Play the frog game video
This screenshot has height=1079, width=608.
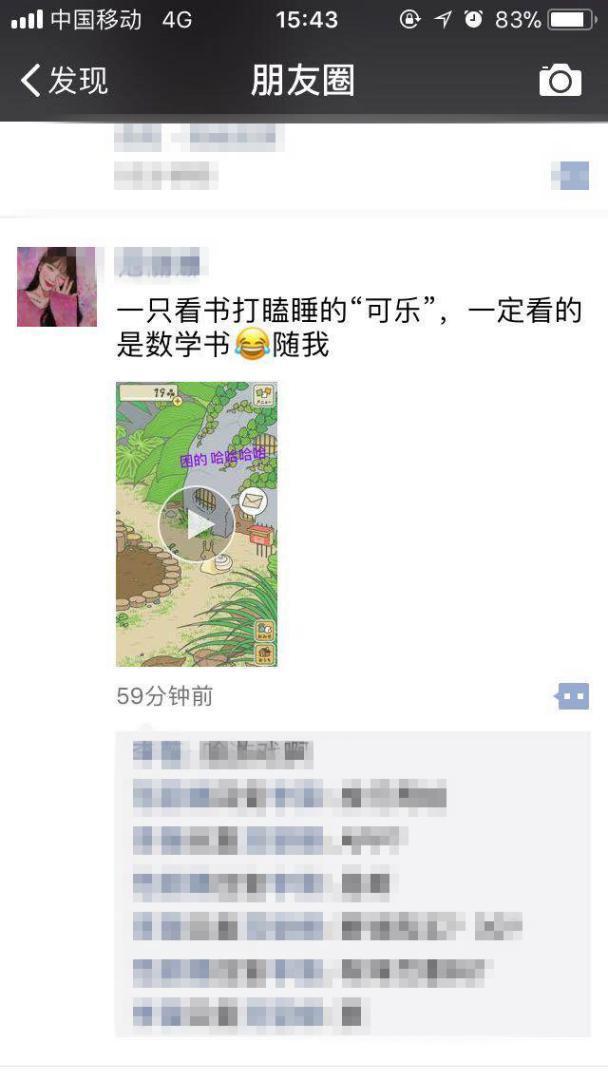[197, 524]
